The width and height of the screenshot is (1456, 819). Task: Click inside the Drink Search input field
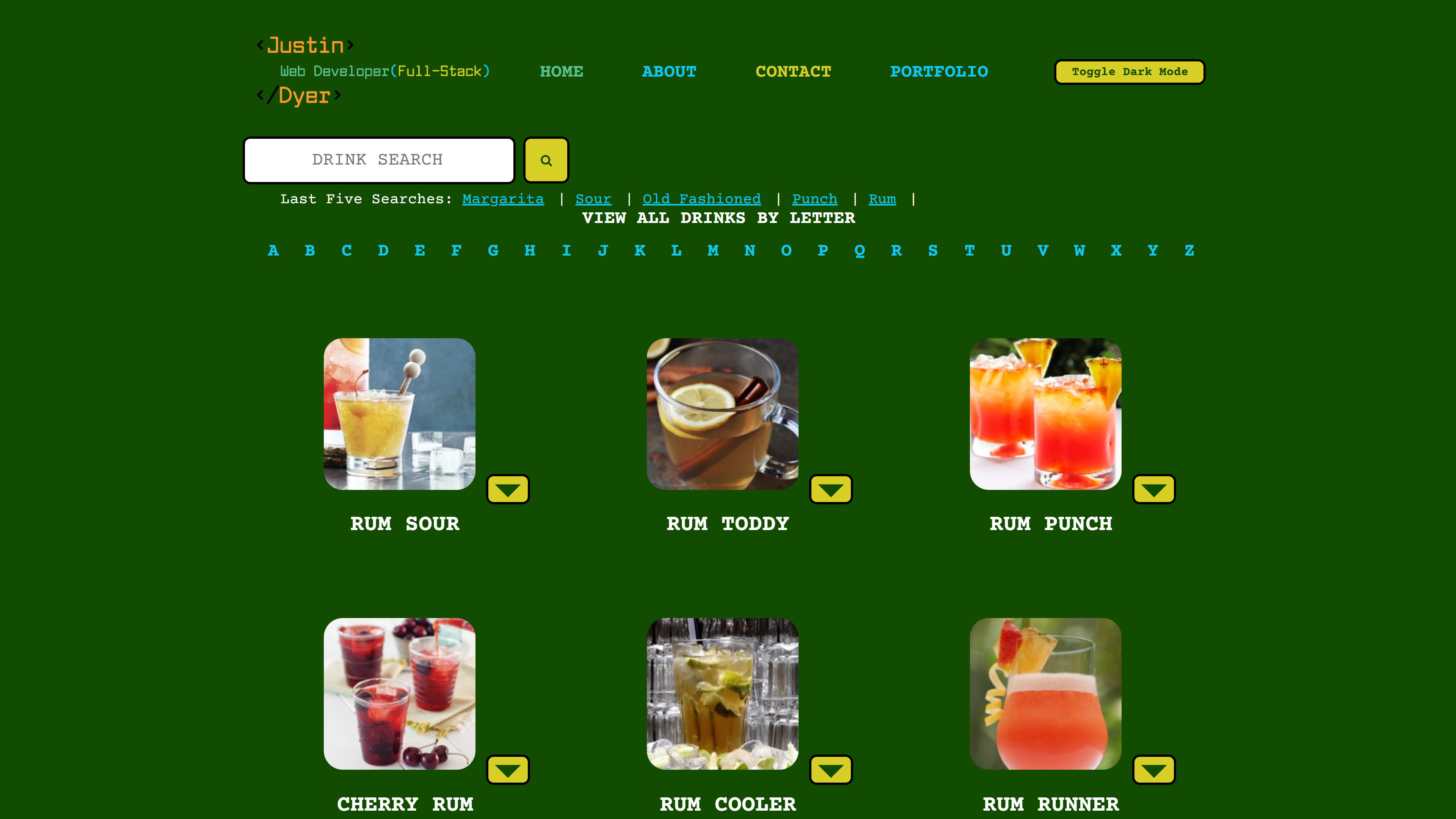378,160
